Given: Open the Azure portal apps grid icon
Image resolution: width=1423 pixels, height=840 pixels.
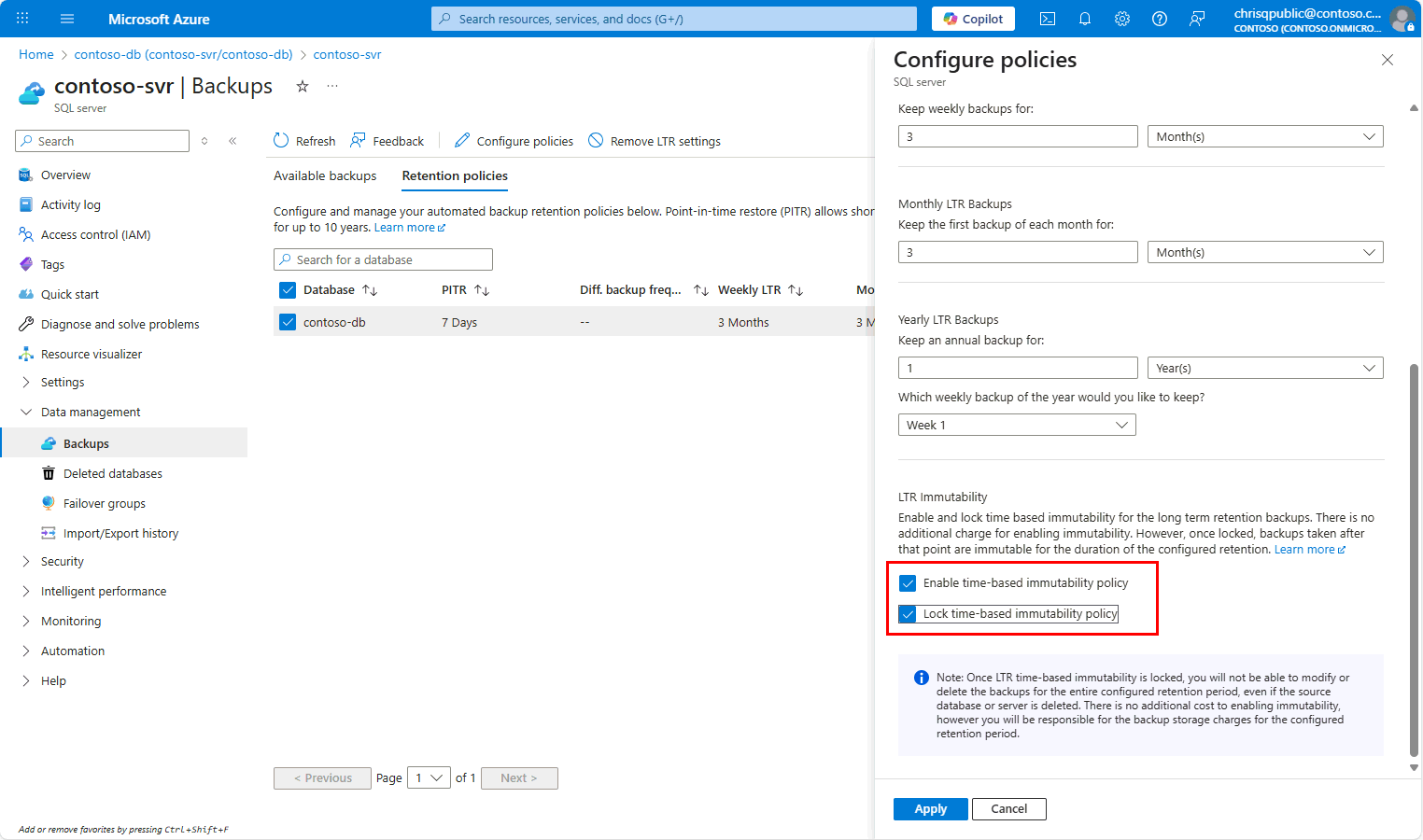Looking at the screenshot, I should 22,19.
